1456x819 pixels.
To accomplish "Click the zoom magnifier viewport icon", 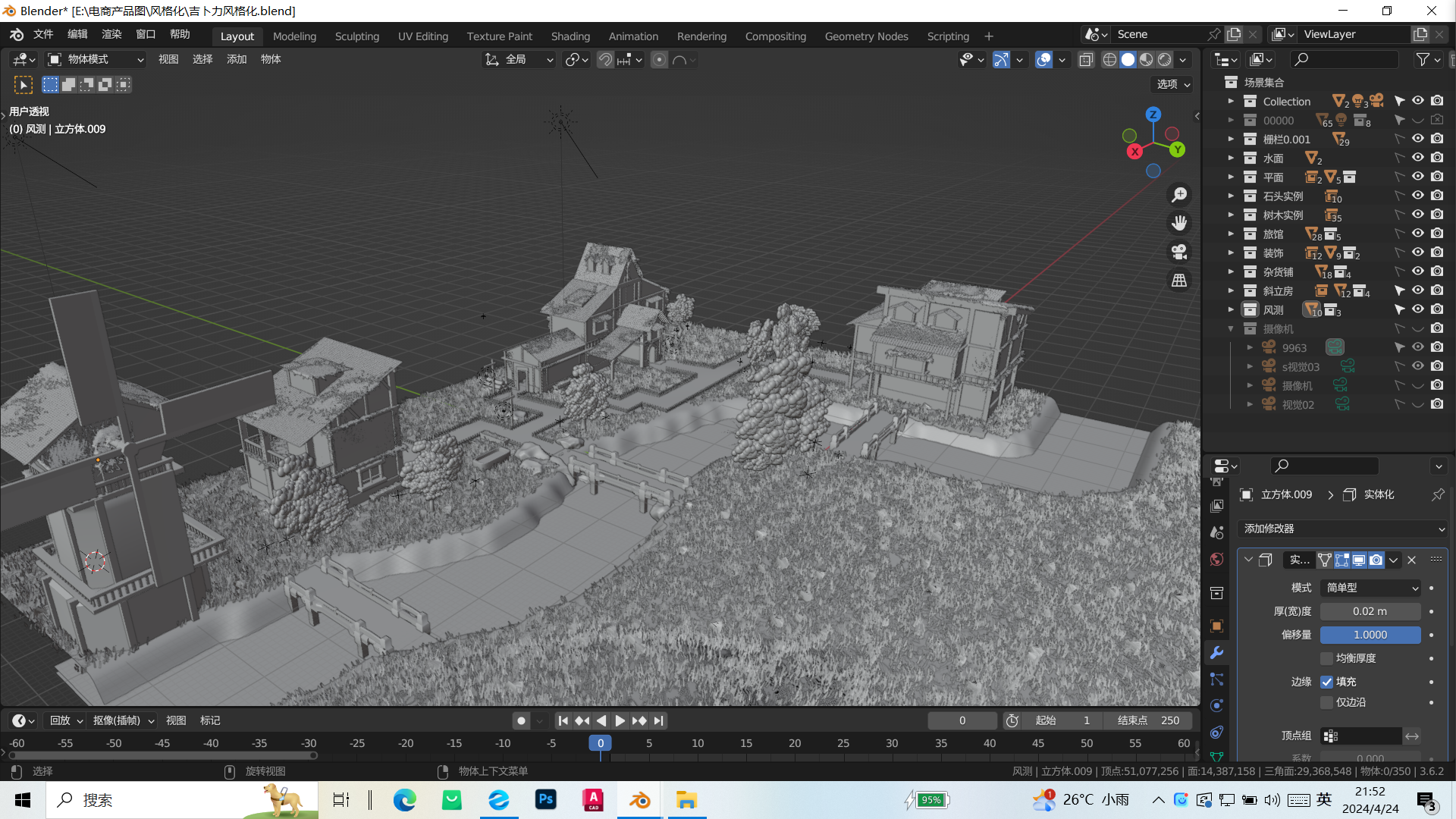I will click(1179, 195).
